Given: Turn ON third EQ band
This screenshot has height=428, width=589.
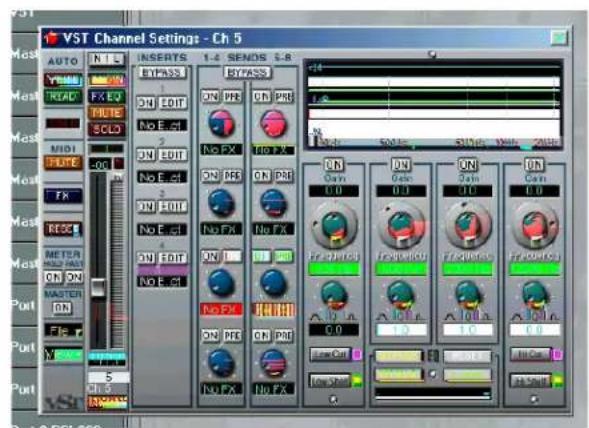Looking at the screenshot, I should 467,165.
